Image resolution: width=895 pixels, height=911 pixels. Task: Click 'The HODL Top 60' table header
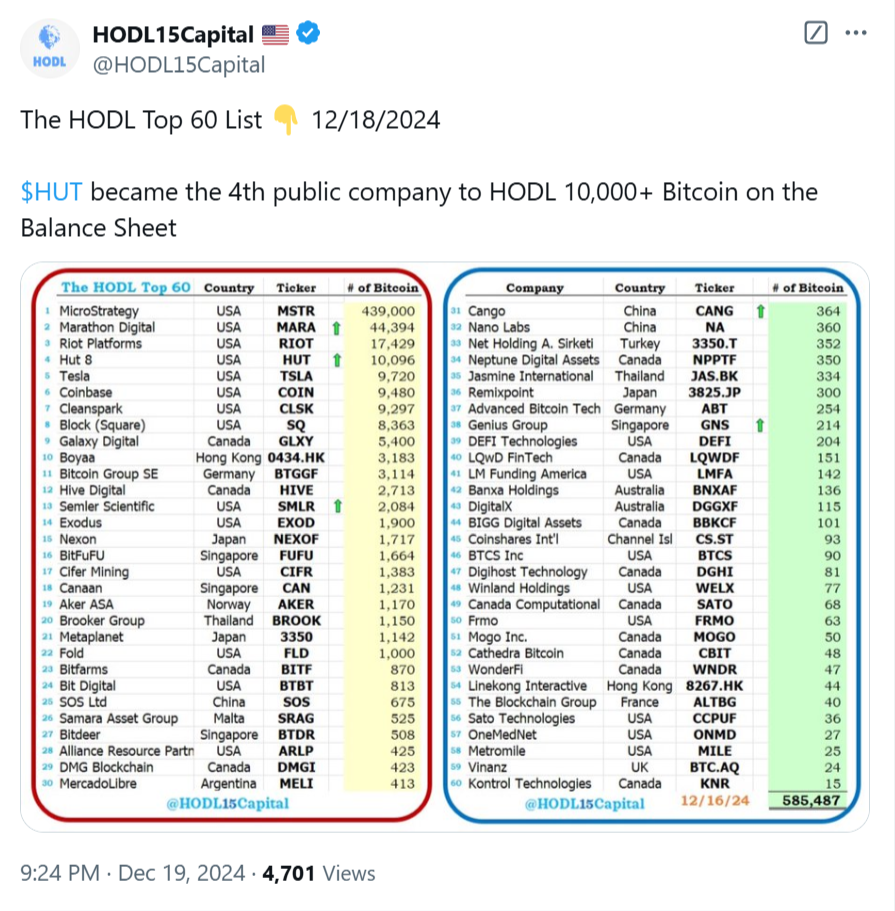[125, 287]
